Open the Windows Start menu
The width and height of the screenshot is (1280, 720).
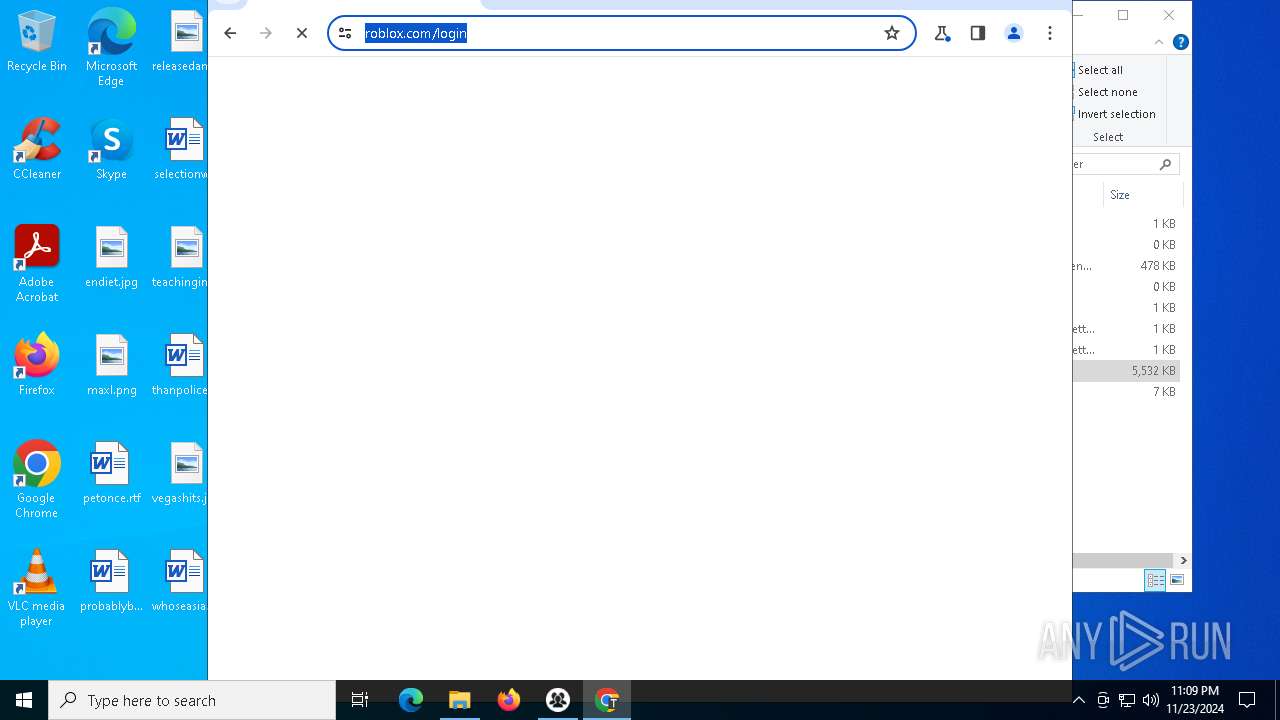click(x=24, y=700)
